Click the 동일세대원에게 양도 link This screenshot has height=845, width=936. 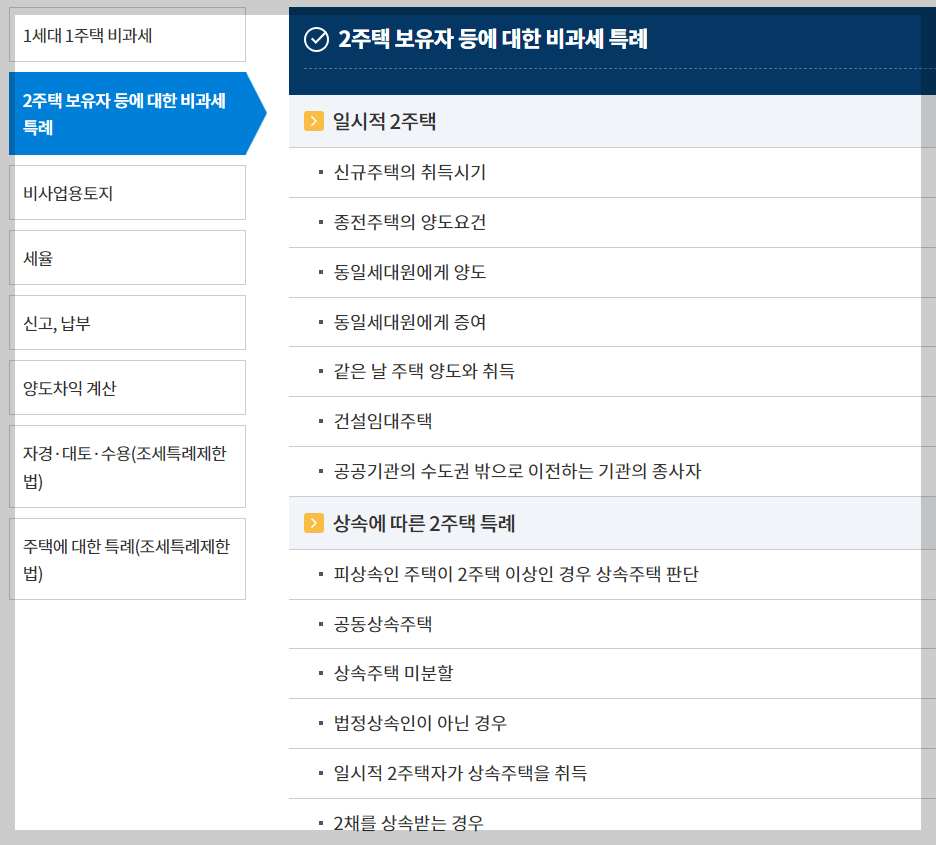[x=410, y=272]
